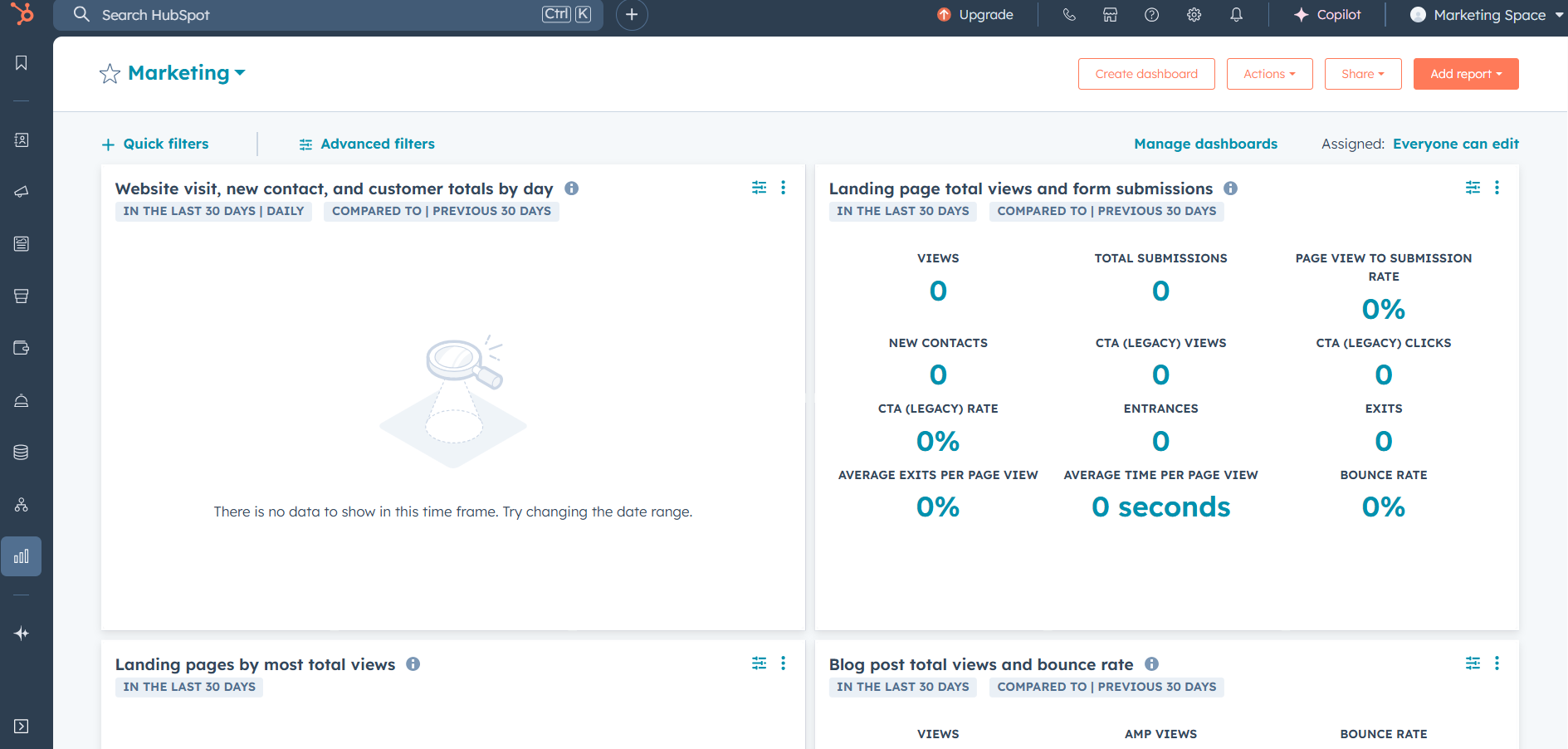Viewport: 1568px width, 749px height.
Task: Expand the sidebar navigation panel
Action: click(x=22, y=727)
